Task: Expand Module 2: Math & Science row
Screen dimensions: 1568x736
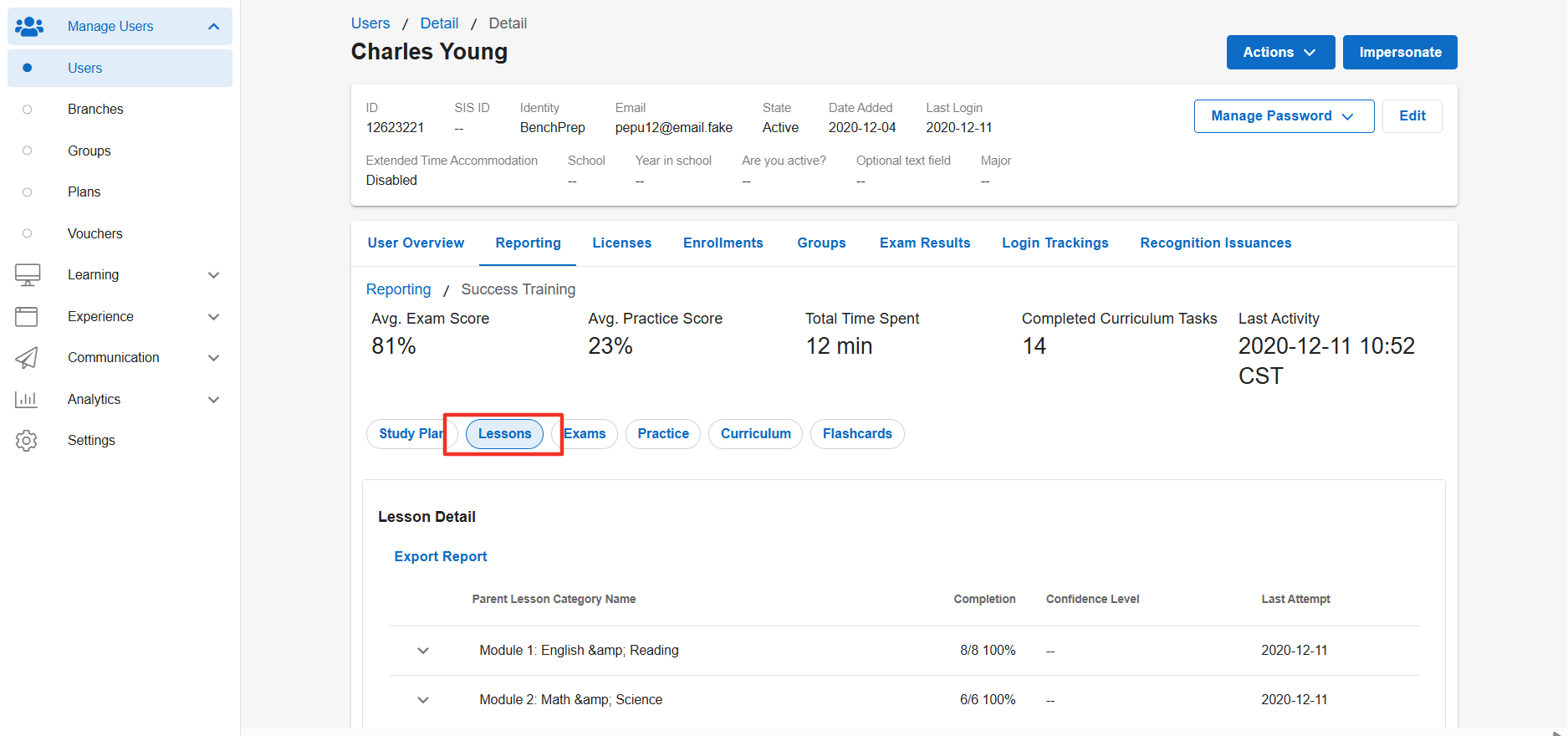Action: [423, 700]
